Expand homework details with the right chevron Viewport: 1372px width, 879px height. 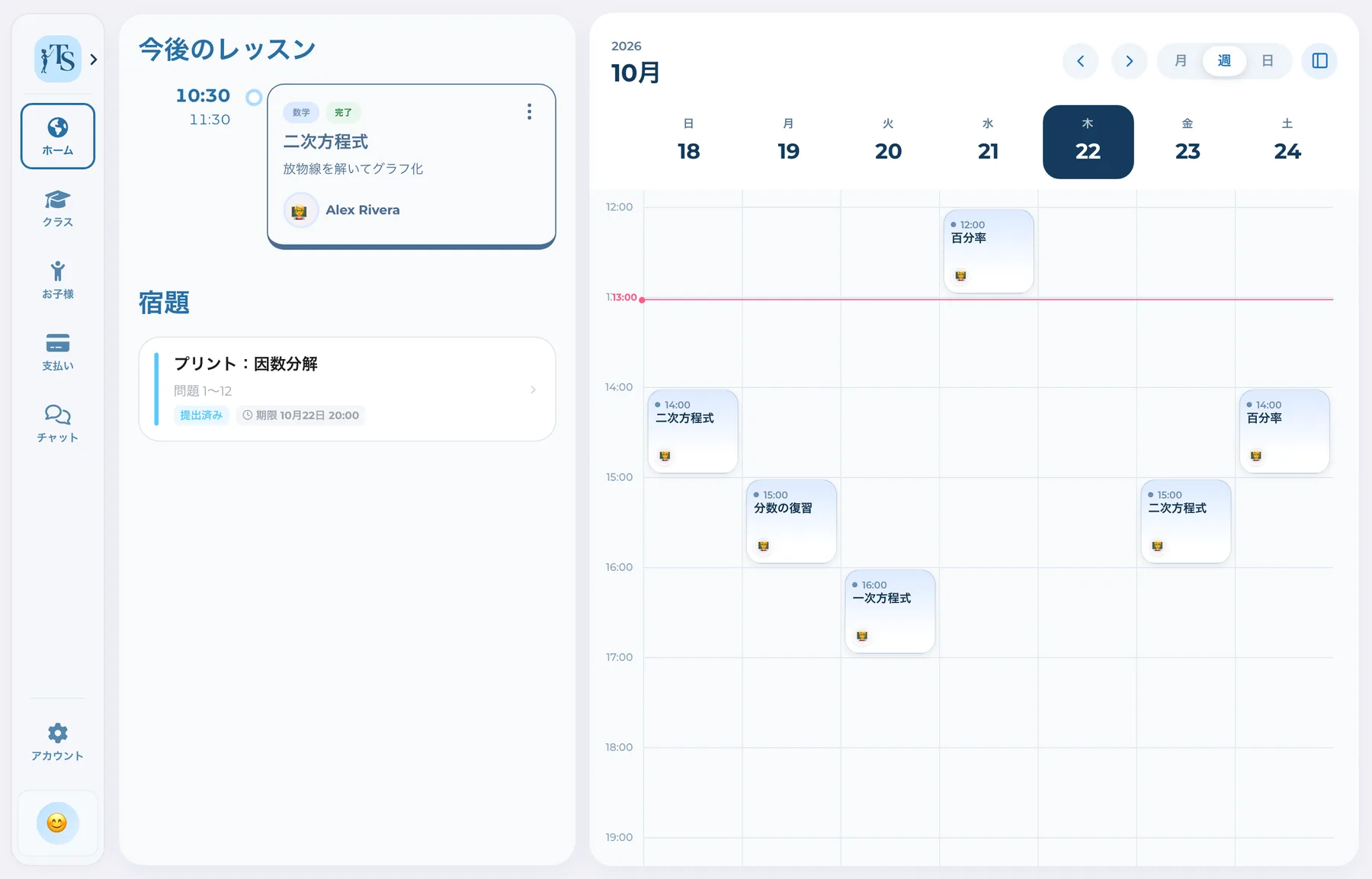(x=533, y=390)
